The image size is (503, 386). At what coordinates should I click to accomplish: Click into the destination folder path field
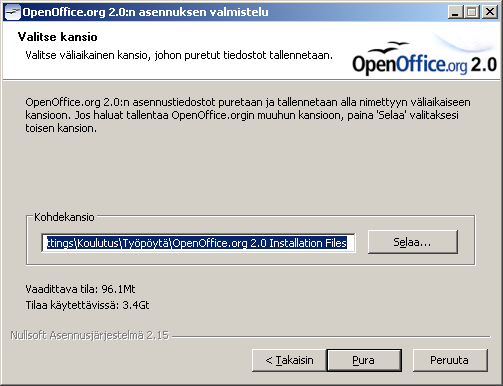(198, 243)
